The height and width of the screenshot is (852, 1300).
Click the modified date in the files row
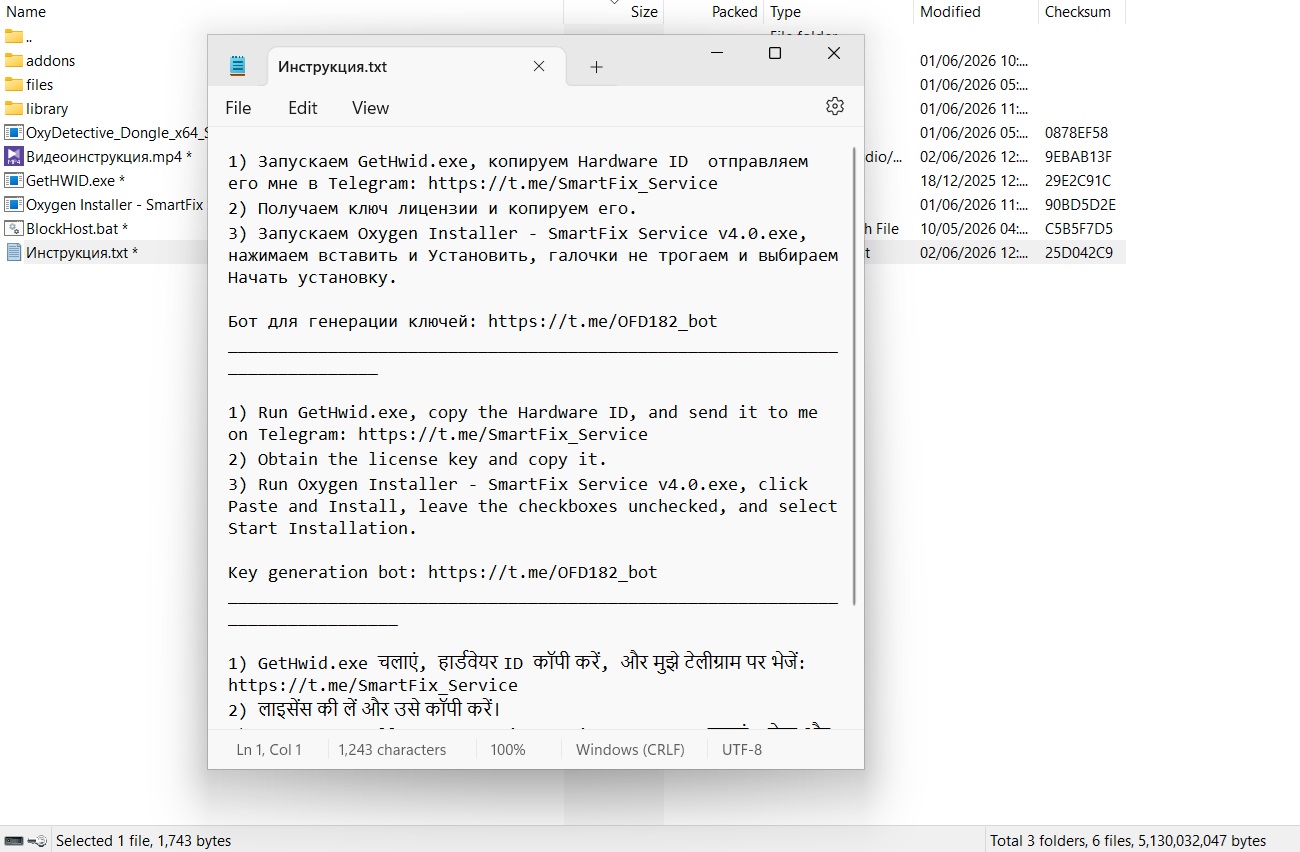974,85
